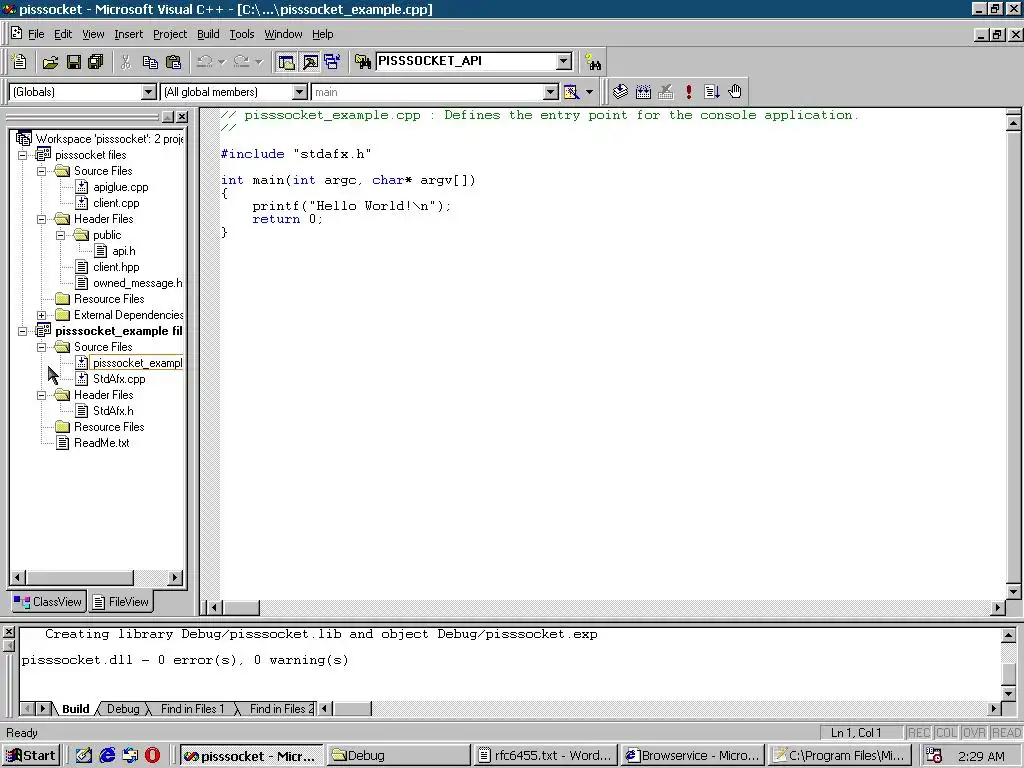
Task: Click the Save All icon
Action: (96, 62)
